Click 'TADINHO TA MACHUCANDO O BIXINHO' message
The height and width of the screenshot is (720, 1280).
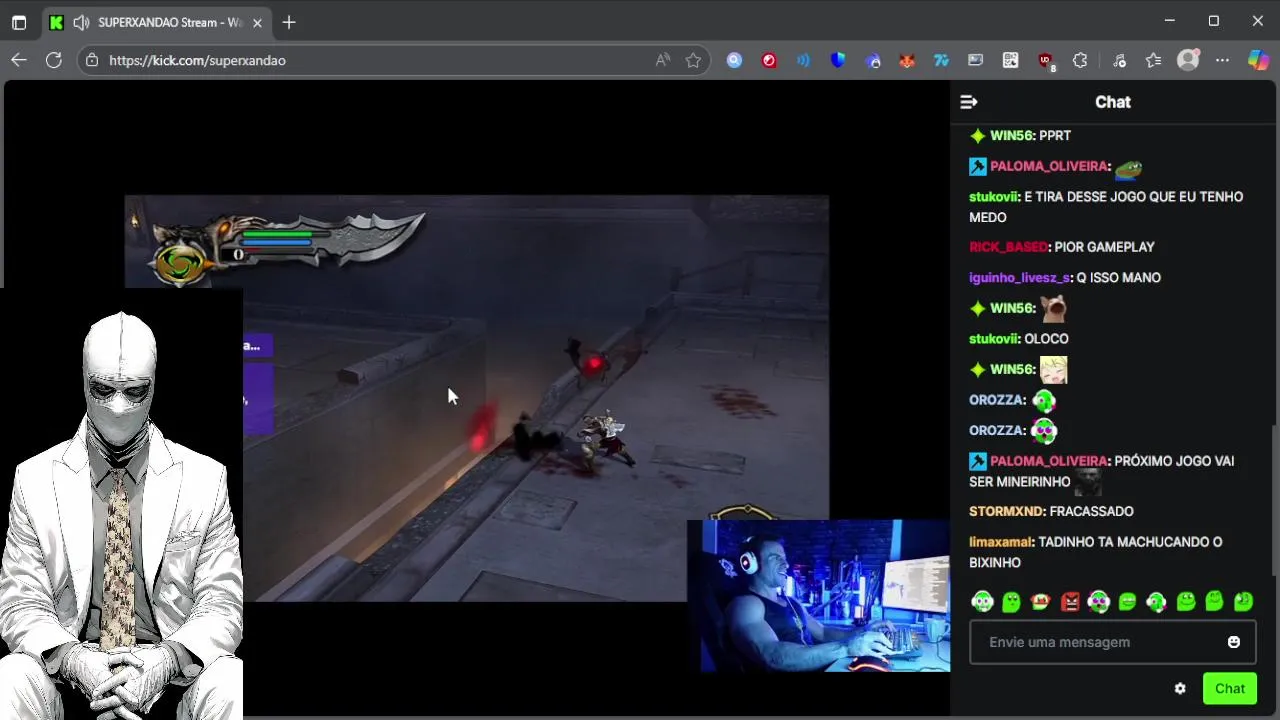(1096, 552)
